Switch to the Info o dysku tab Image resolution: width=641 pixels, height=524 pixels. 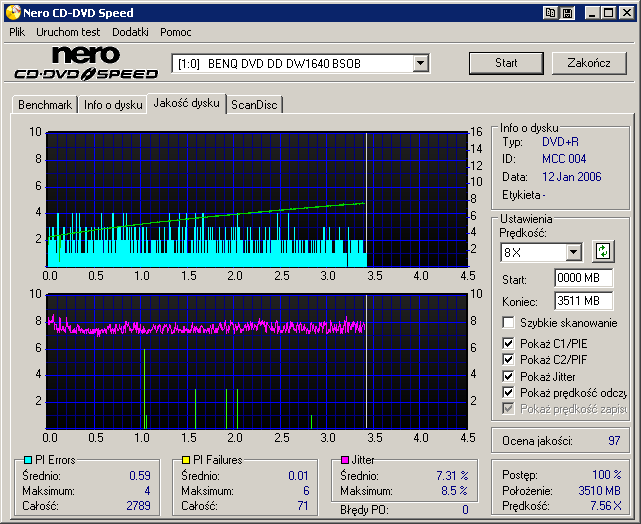point(113,105)
